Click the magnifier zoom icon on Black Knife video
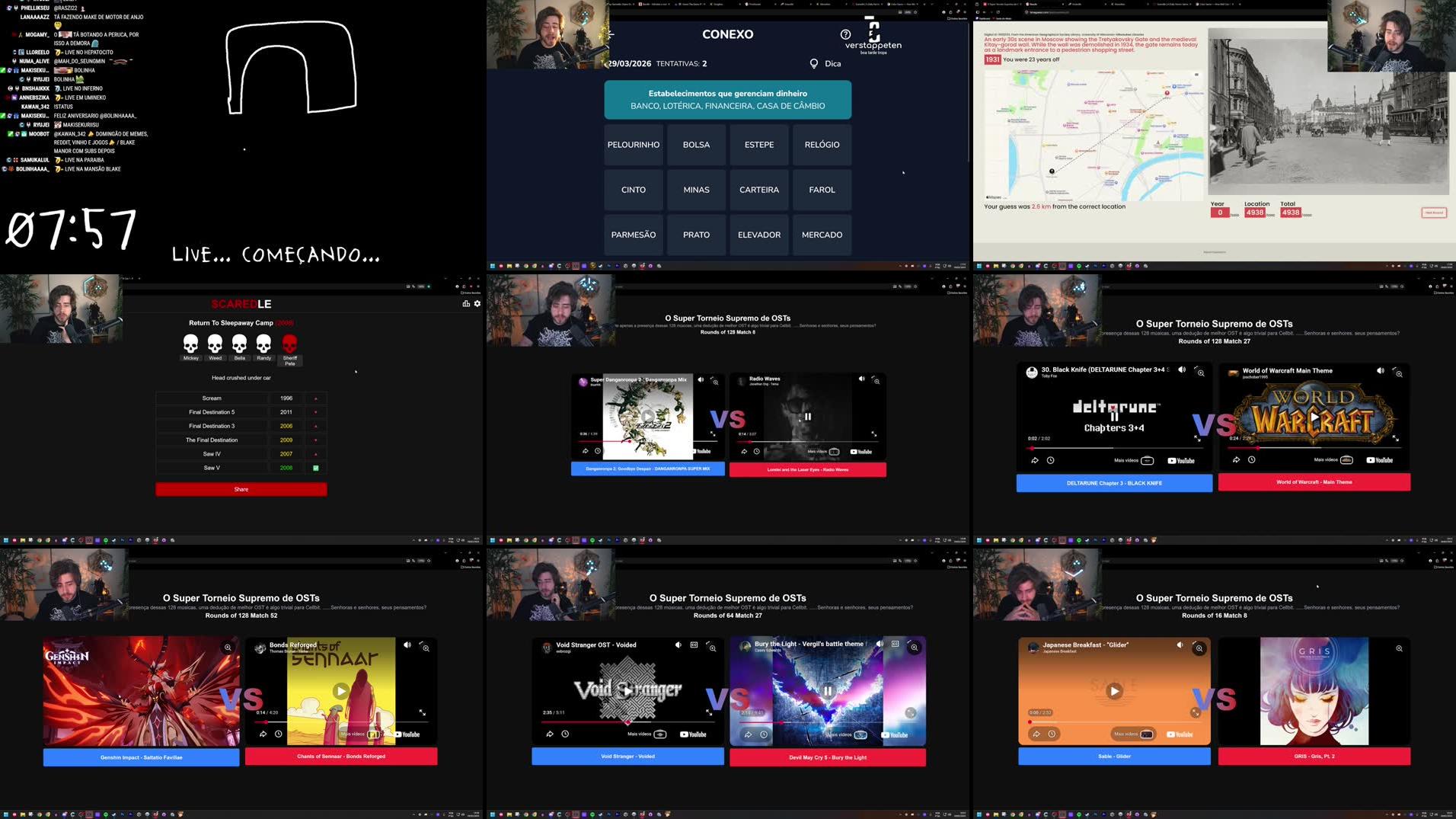Screen dimensions: 1456x819 [1201, 373]
